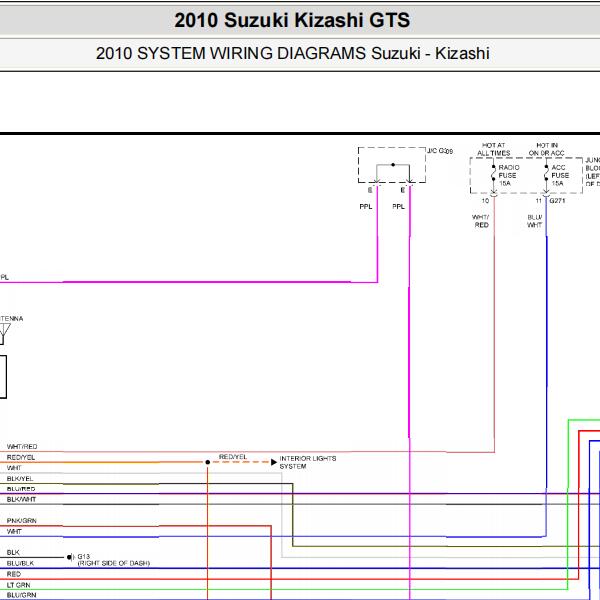Click the 'RED' wire label
Screen dimensions: 600x600
point(14,574)
